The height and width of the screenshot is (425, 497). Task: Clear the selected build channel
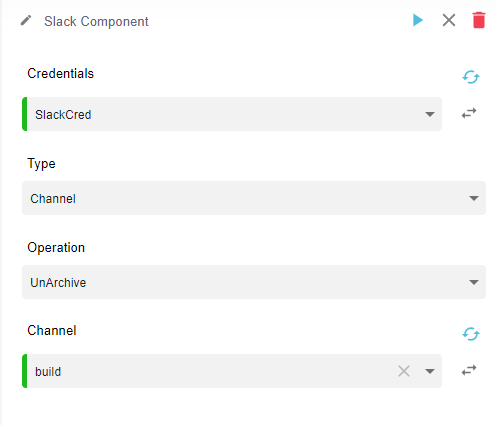click(x=404, y=371)
